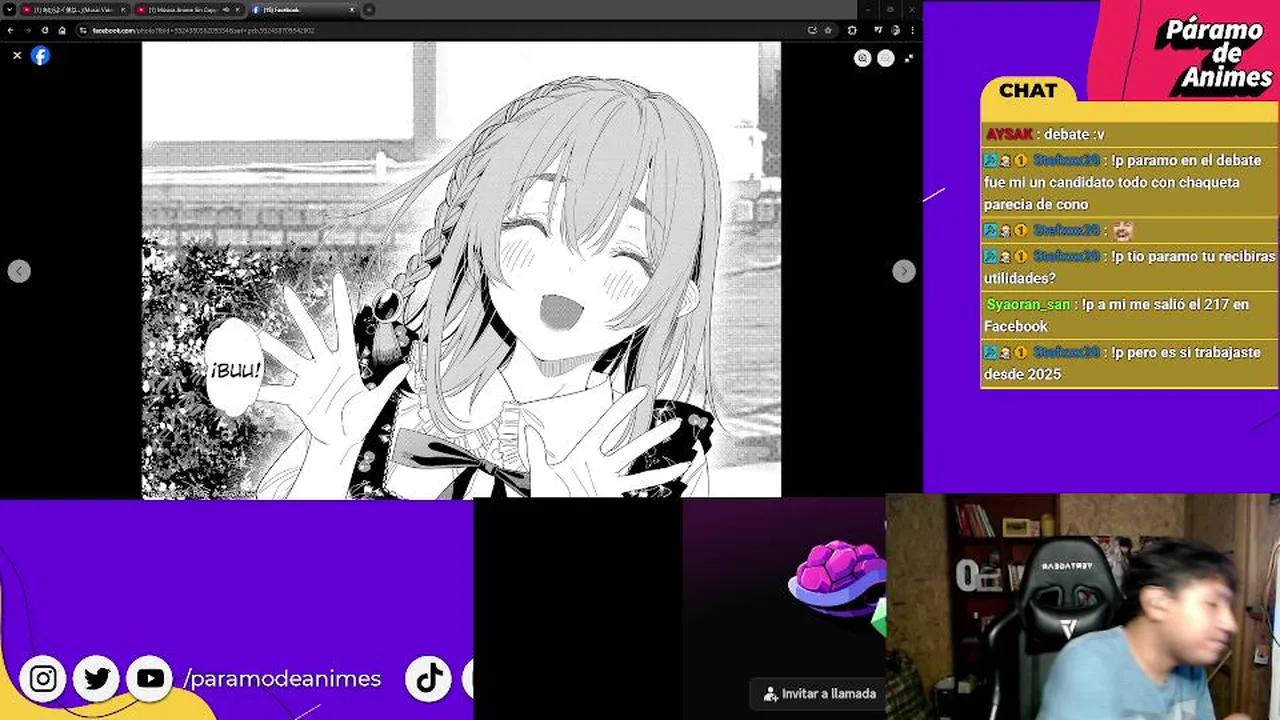The width and height of the screenshot is (1280, 720).
Task: Click the install app icon in address bar
Action: (x=812, y=30)
